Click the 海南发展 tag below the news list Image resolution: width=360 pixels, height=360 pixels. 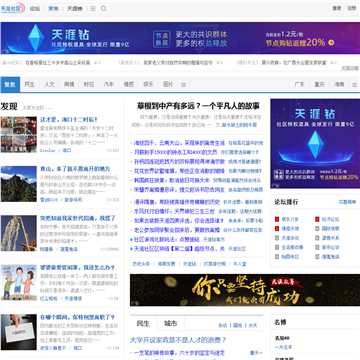[x=166, y=264]
